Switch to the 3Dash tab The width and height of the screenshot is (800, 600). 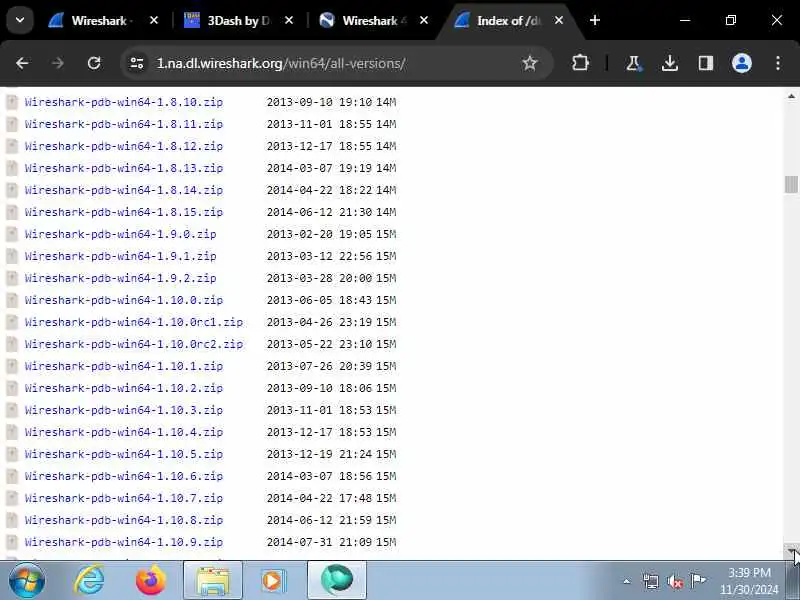238,20
